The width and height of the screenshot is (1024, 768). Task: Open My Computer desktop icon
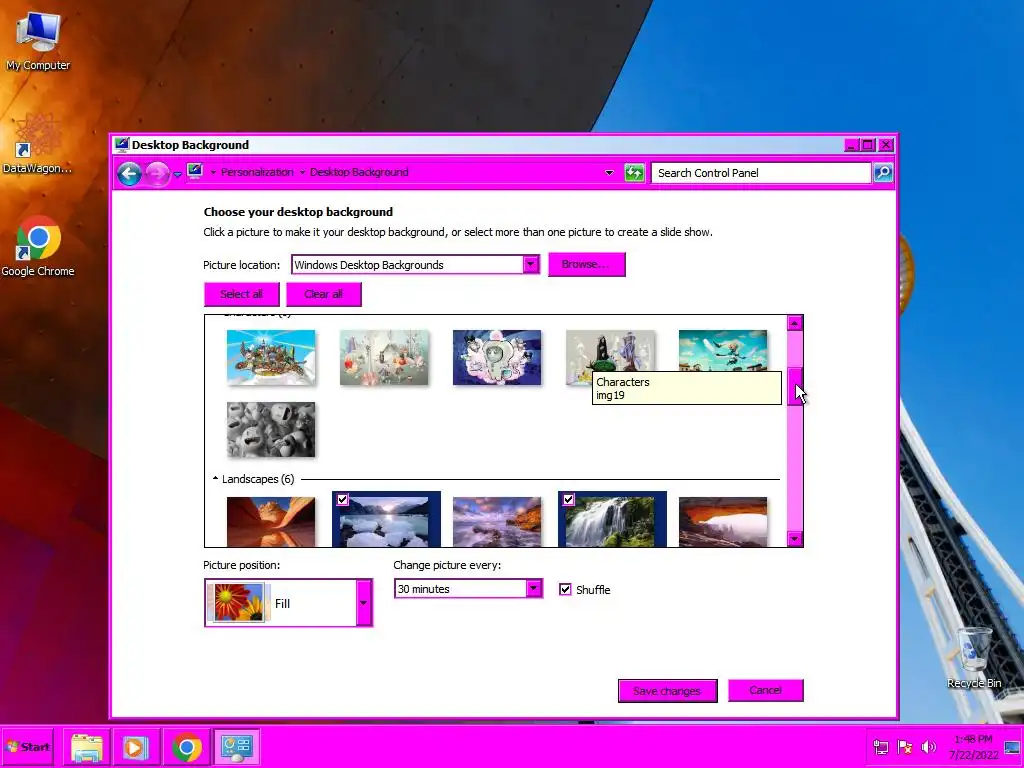(x=38, y=40)
